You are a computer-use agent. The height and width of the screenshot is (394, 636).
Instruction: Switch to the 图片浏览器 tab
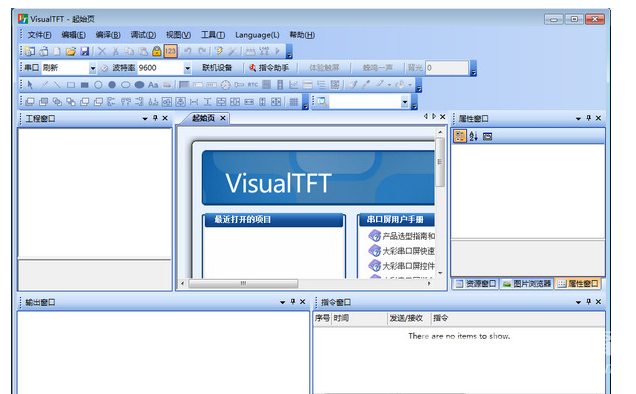click(x=527, y=284)
